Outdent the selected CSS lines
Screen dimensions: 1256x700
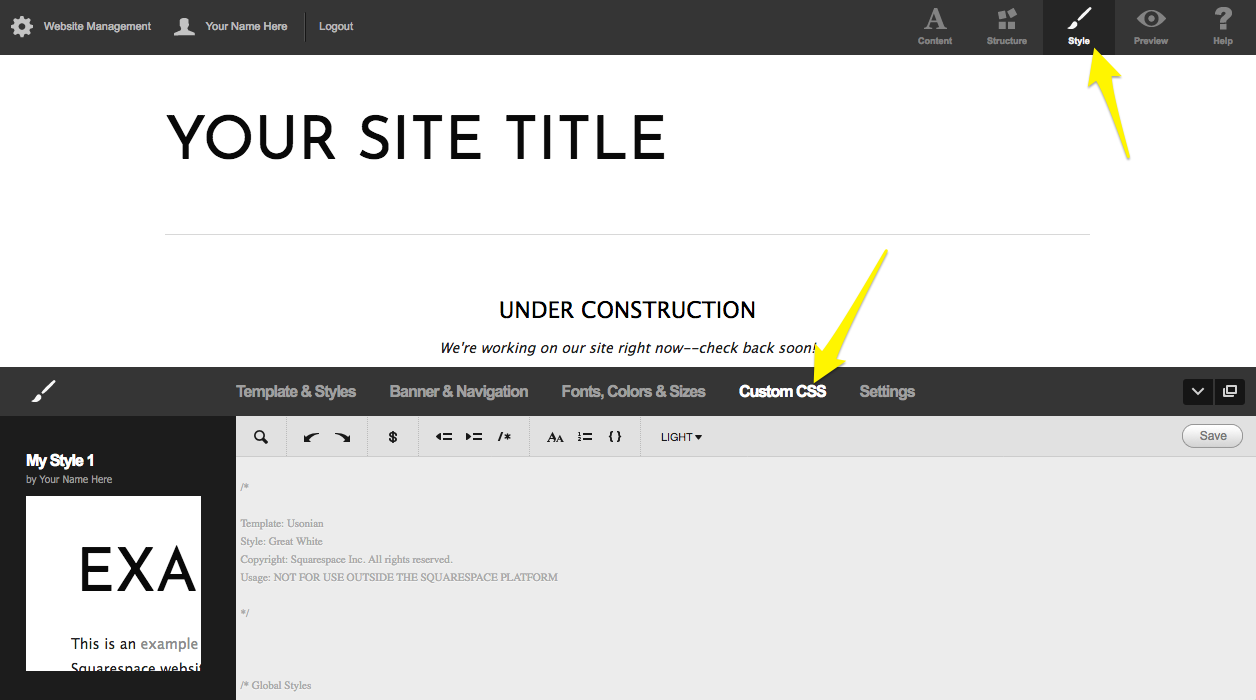[x=444, y=437]
